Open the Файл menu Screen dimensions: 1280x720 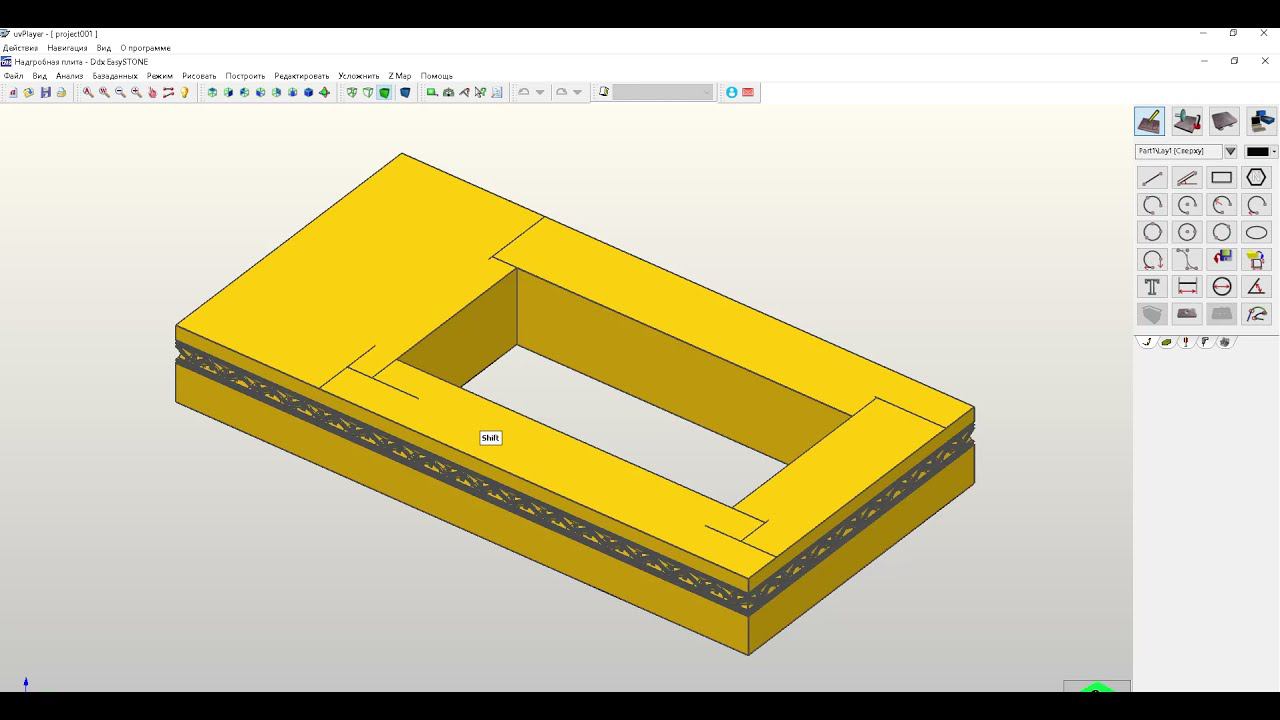click(14, 76)
